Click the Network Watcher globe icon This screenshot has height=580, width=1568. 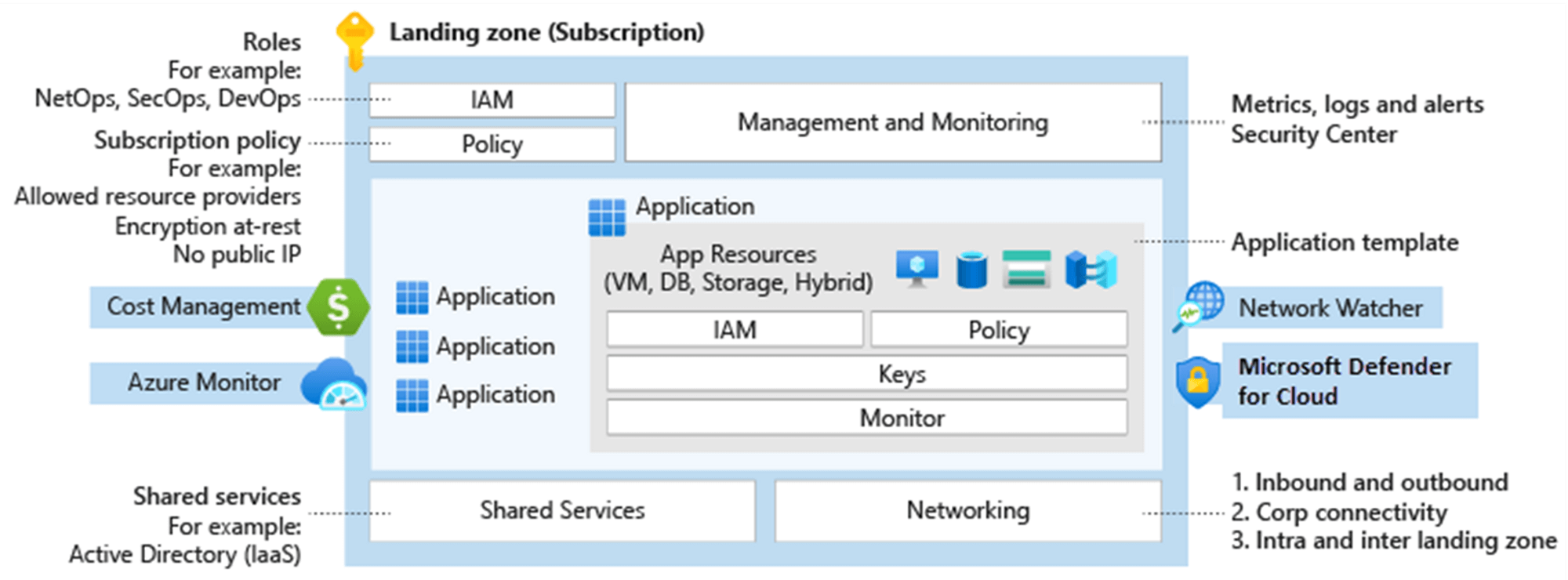tap(1200, 306)
